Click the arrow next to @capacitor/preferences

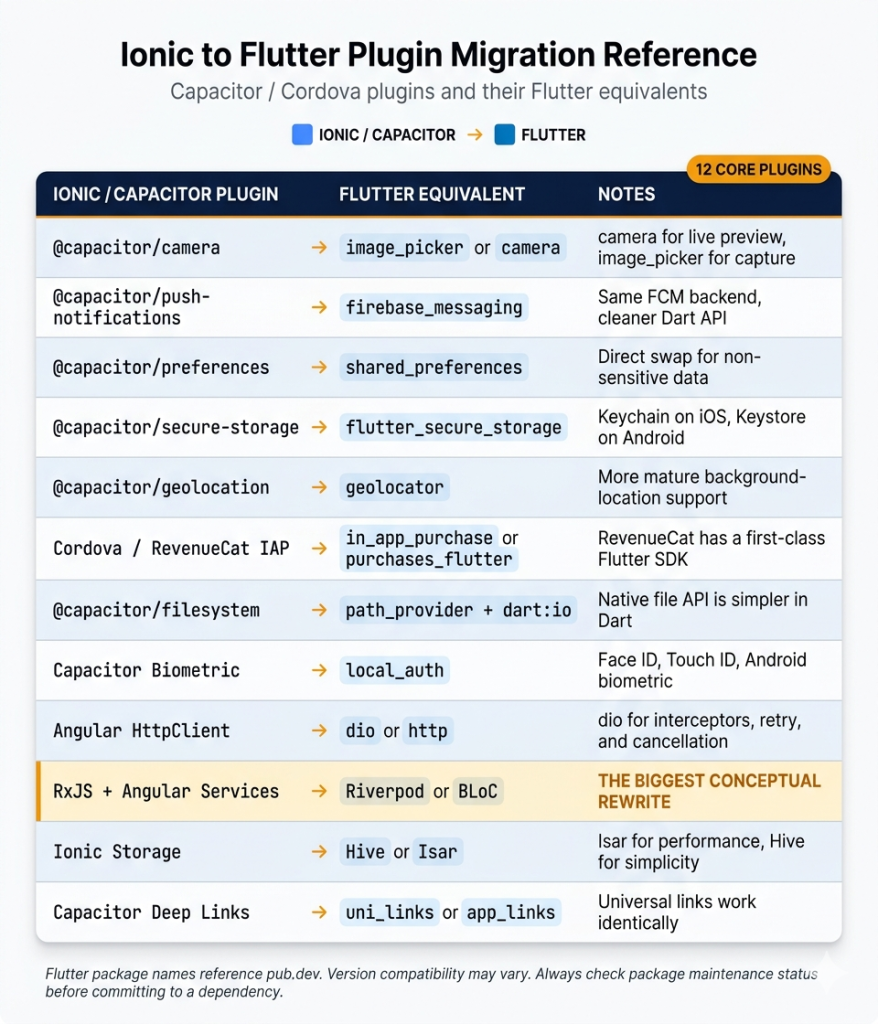(x=319, y=367)
